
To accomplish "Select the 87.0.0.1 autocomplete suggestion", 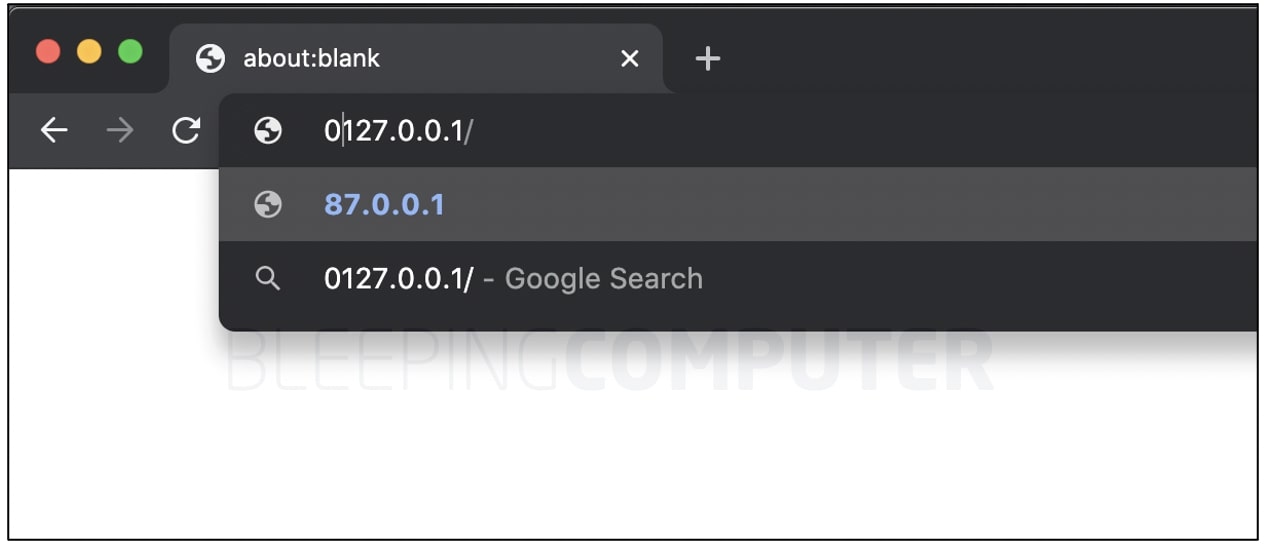I will pos(384,205).
